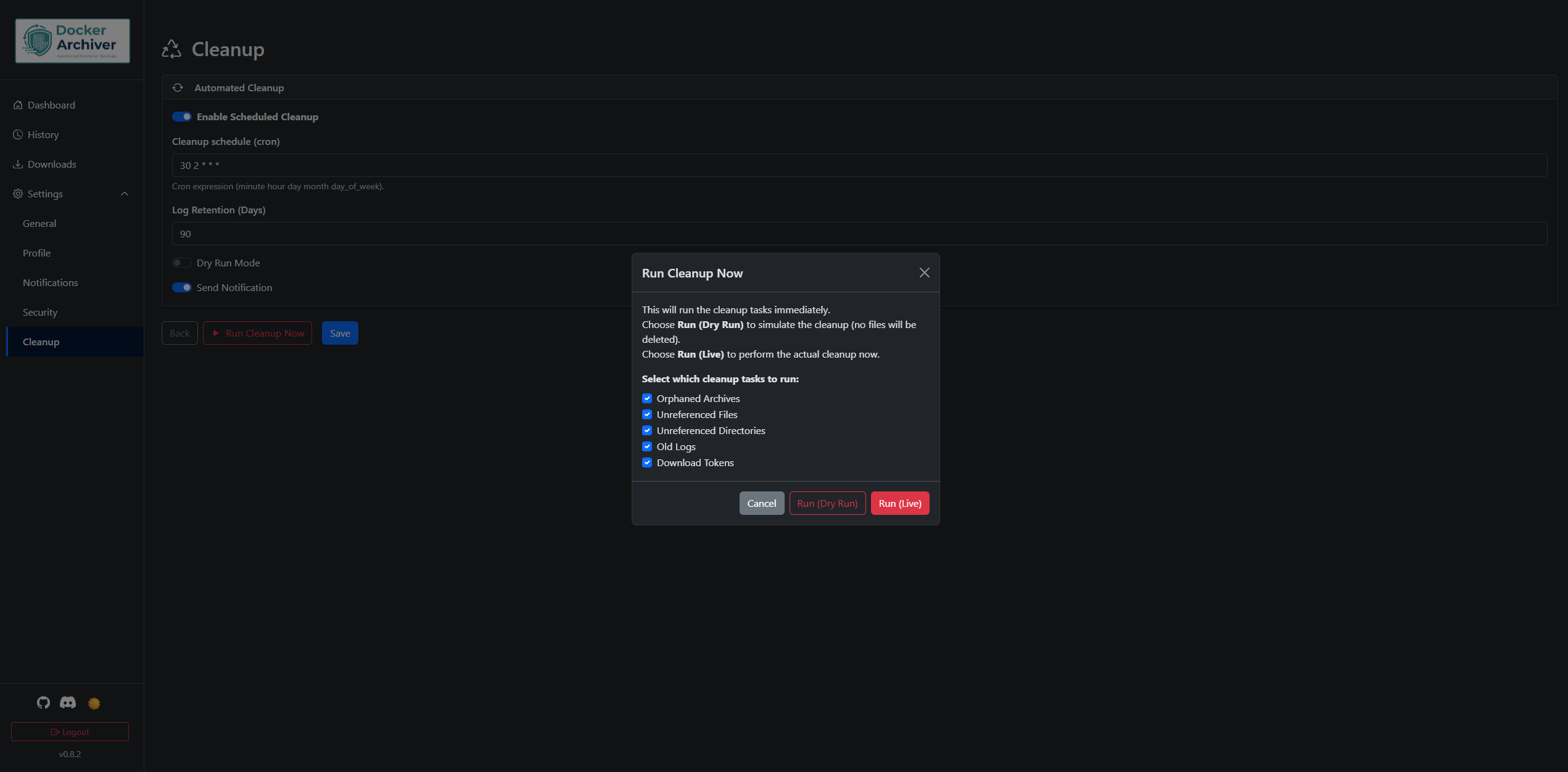The image size is (1568, 772).
Task: Click the orange badge icon beside Discord
Action: pyautogui.click(x=94, y=703)
